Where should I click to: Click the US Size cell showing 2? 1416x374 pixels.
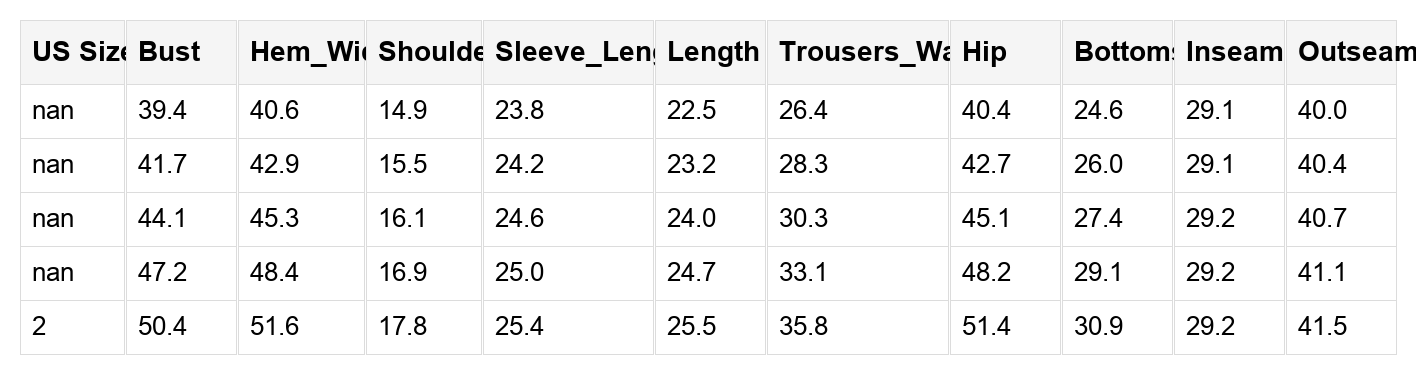(73, 327)
